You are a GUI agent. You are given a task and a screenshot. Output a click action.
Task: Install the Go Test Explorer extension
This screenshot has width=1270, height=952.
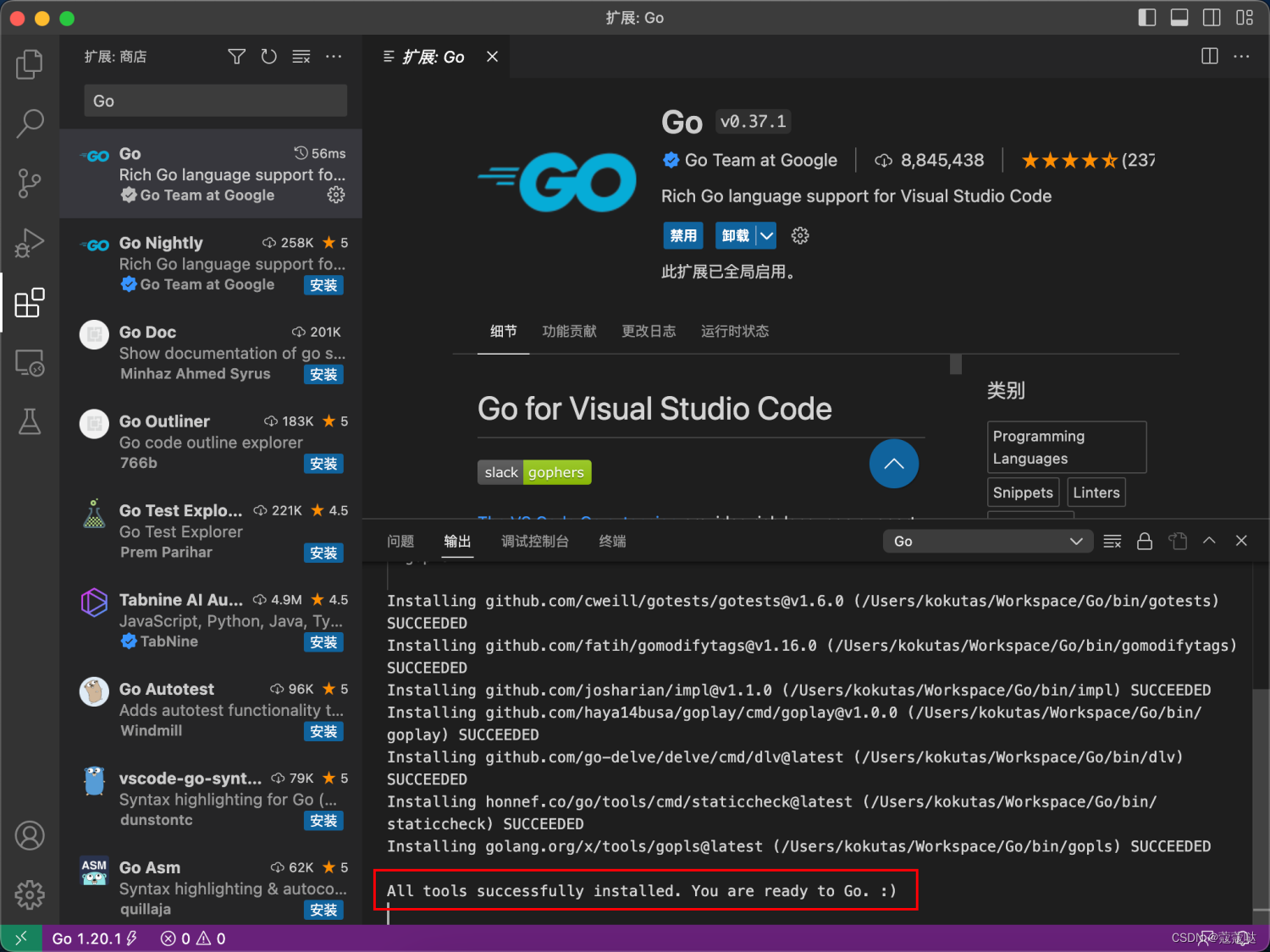pos(323,553)
